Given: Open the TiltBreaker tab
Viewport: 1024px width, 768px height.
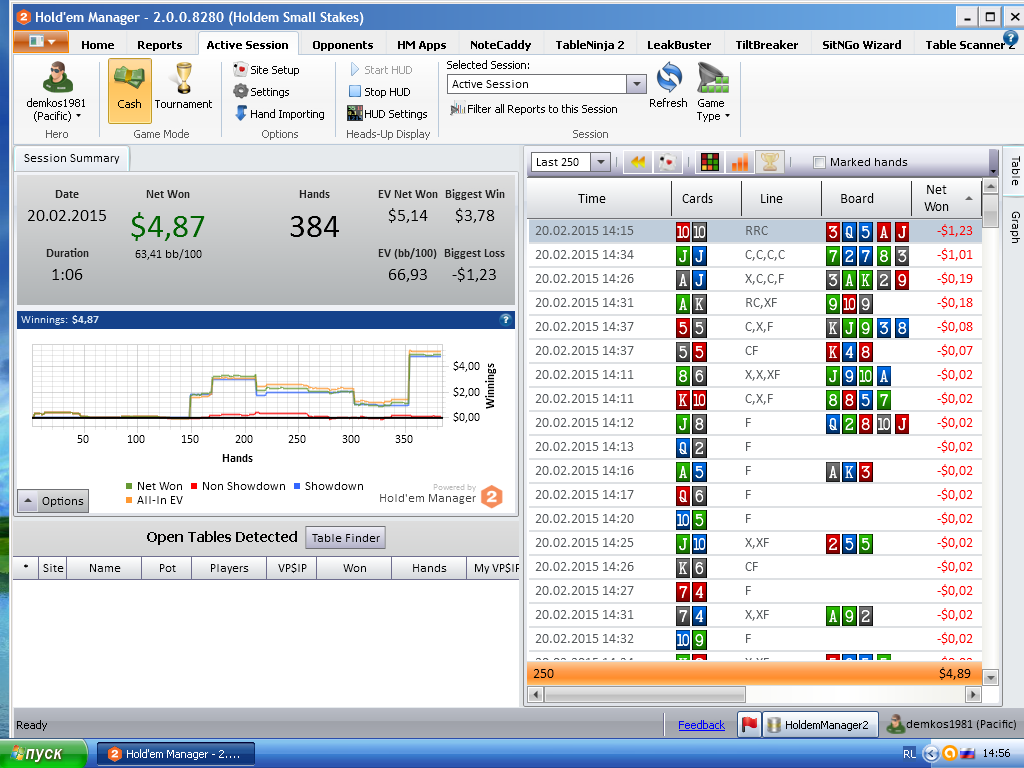Looking at the screenshot, I should 767,44.
